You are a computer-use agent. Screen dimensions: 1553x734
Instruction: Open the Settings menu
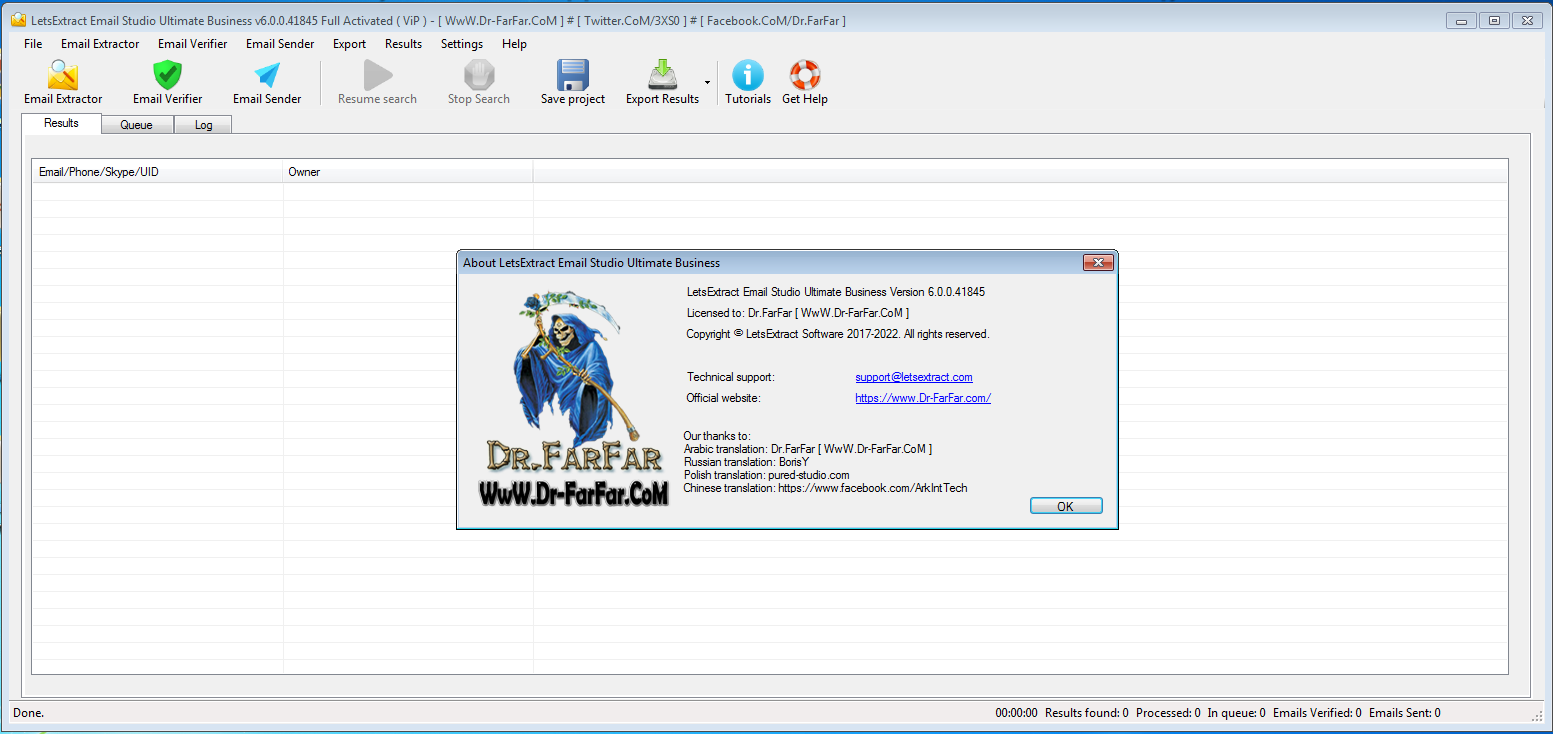[x=462, y=44]
